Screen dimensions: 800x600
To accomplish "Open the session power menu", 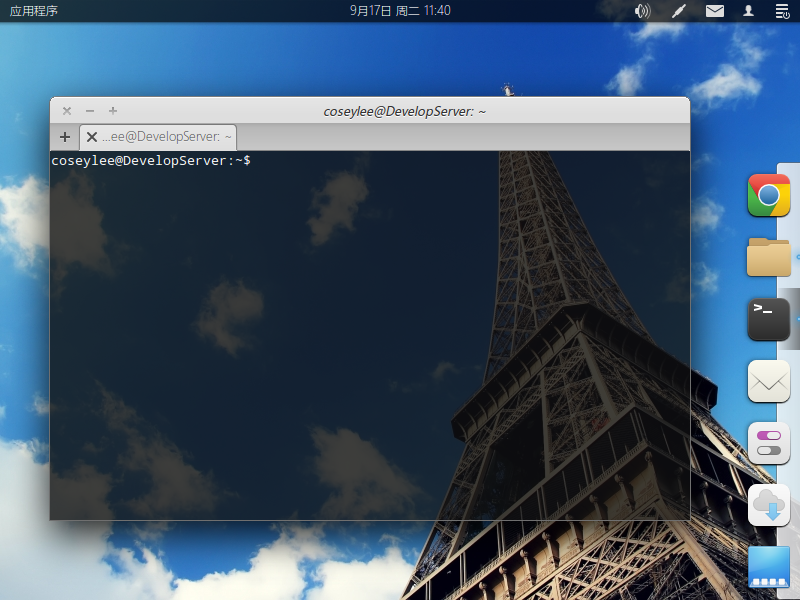I will 782,11.
